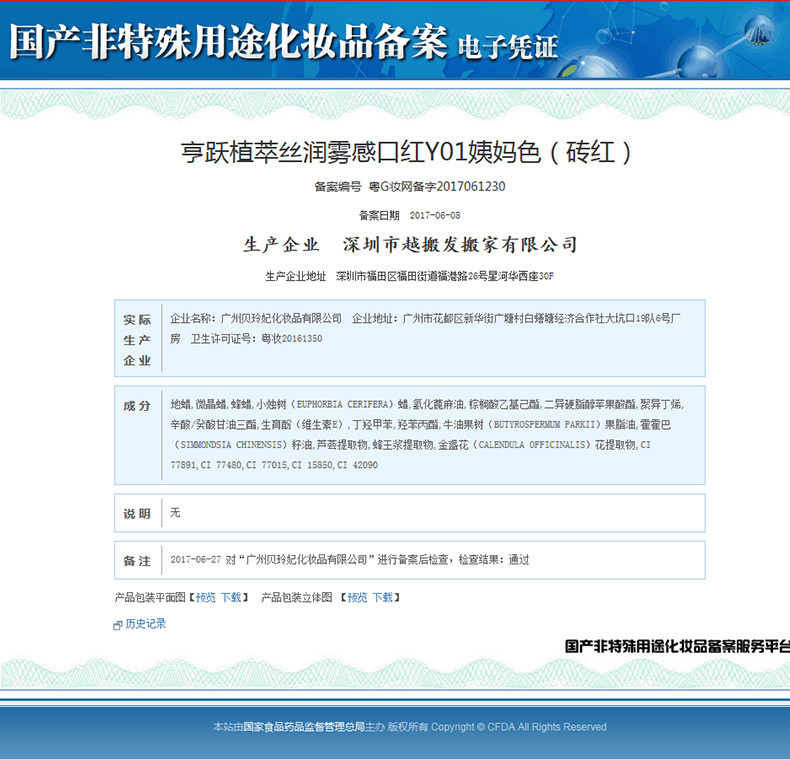
Task: Click the 实际生产企业 row label
Action: coord(137,340)
